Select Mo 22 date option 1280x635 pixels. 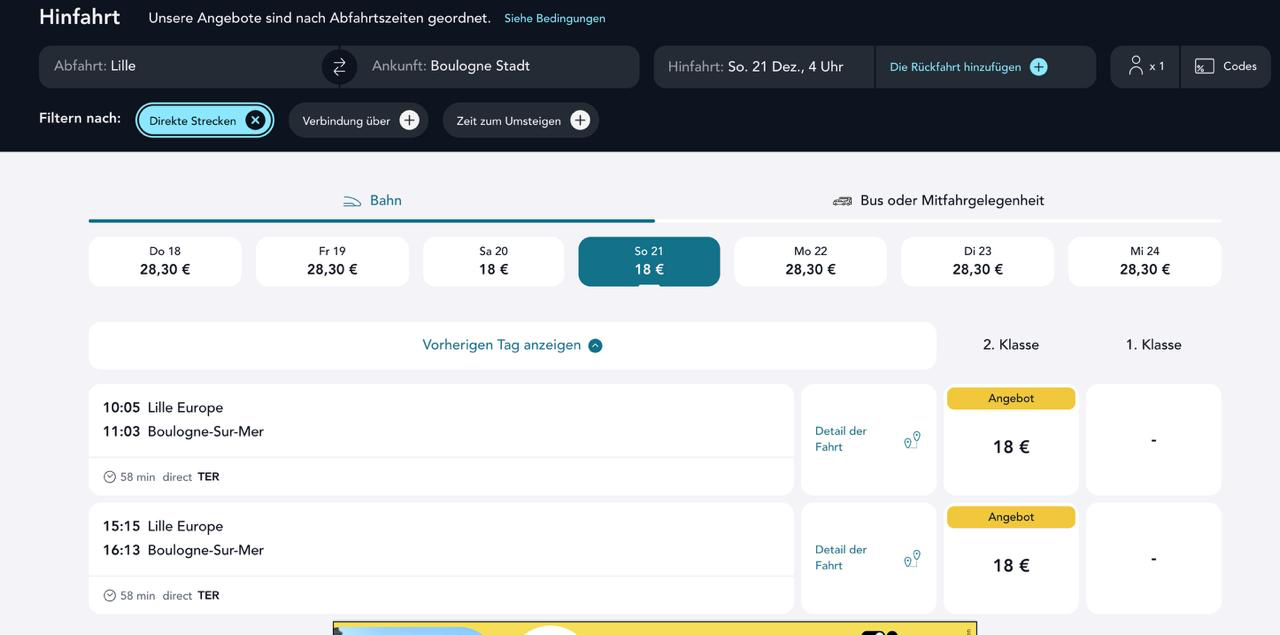(810, 261)
